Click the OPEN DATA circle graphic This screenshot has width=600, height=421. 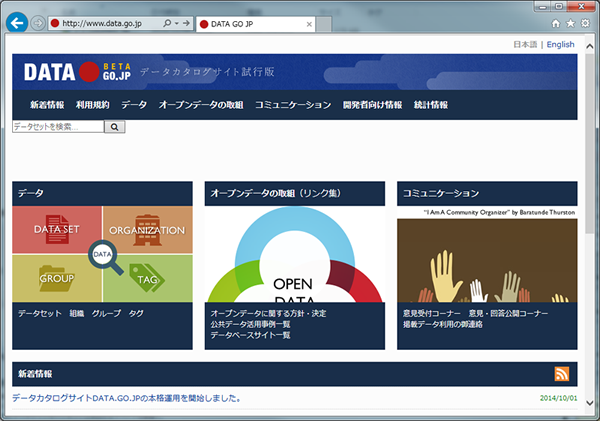(x=295, y=254)
